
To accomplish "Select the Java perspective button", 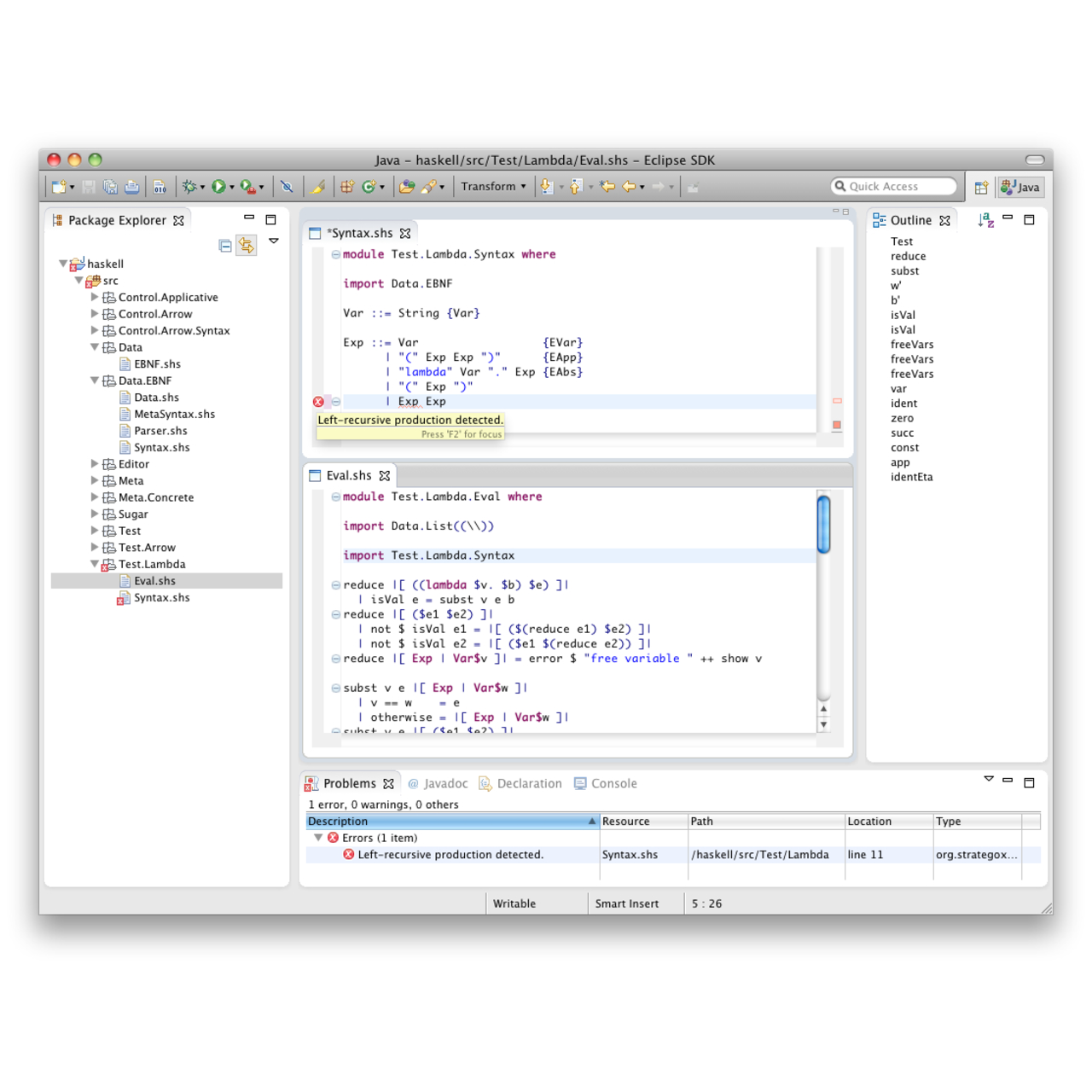I will click(x=1021, y=188).
